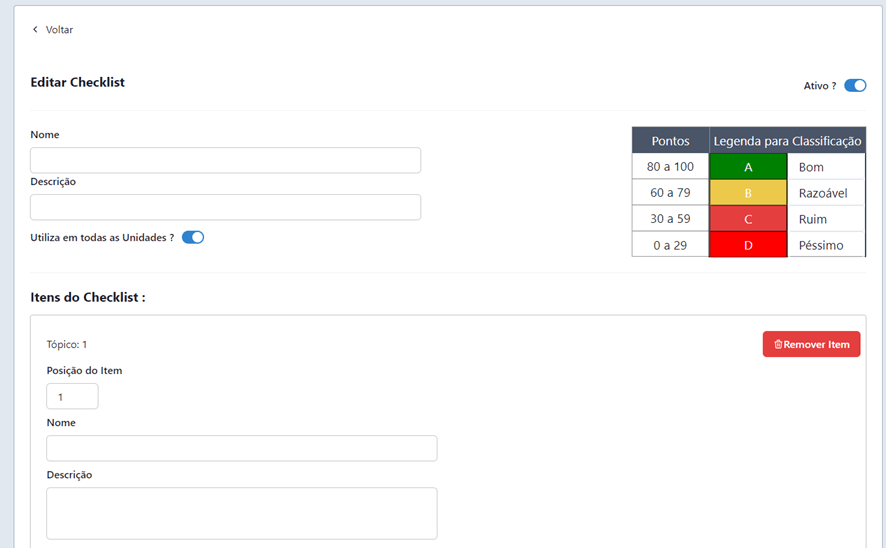Click the back chevron icon beside Voltar
Image resolution: width=886 pixels, height=548 pixels.
tap(35, 29)
